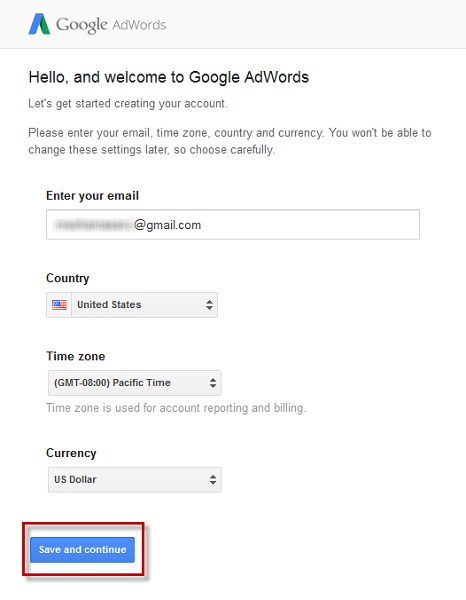Click the Time zone selector arrows

click(213, 383)
